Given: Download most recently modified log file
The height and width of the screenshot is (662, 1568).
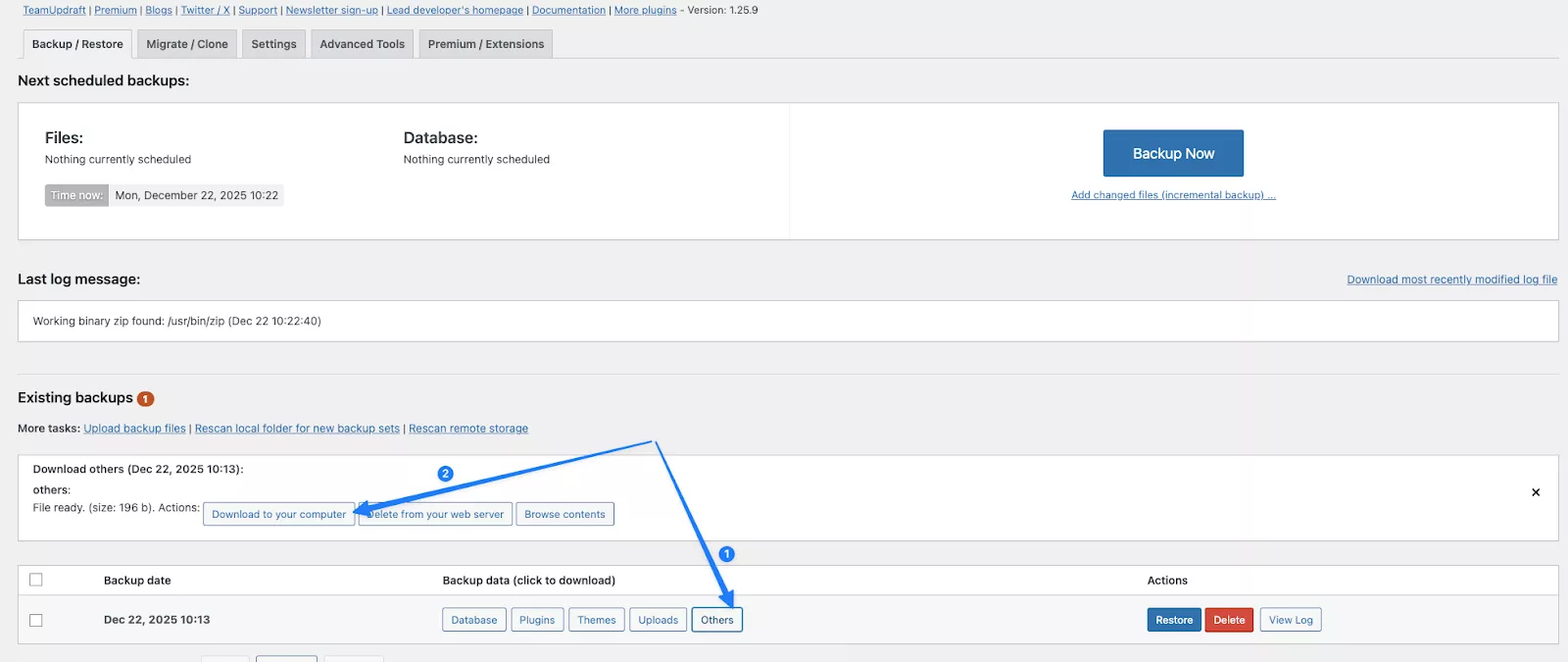Looking at the screenshot, I should pyautogui.click(x=1451, y=280).
